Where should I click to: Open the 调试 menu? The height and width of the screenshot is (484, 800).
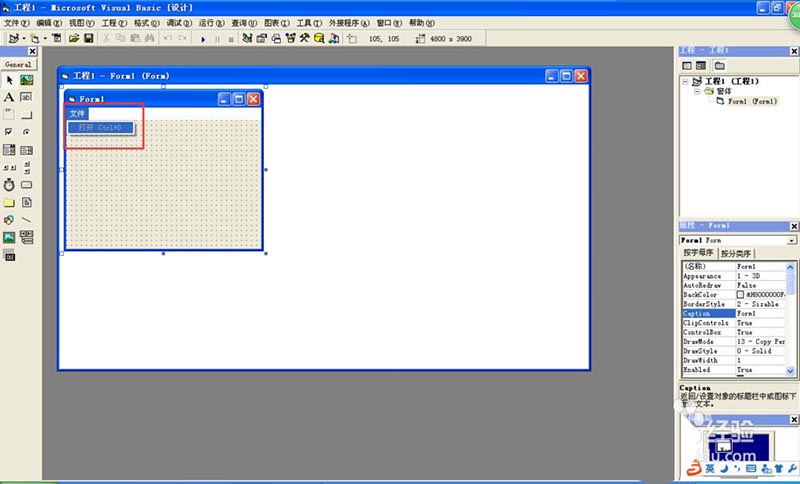coord(179,23)
